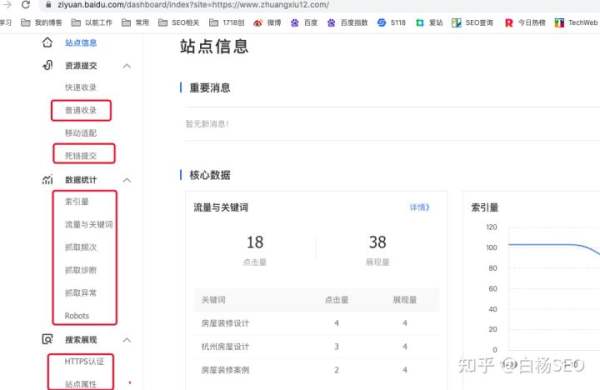Select 普通收录 in sidebar
Image resolution: width=600 pixels, height=390 pixels.
pyautogui.click(x=81, y=110)
